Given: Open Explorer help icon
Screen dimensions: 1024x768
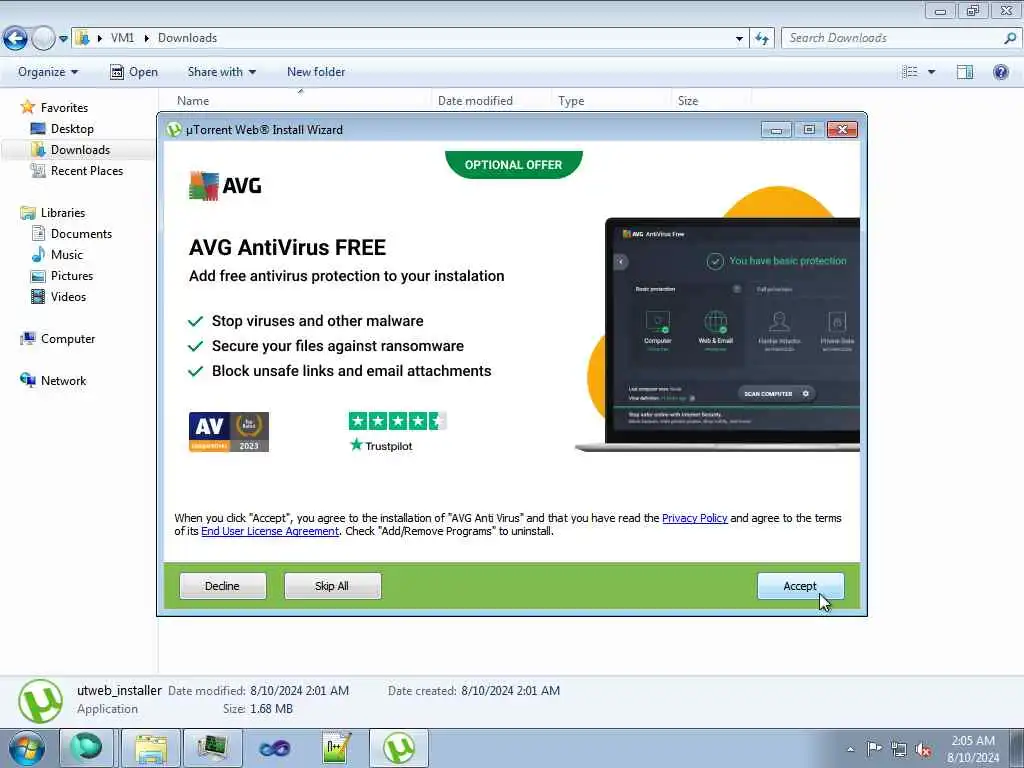Looking at the screenshot, I should pyautogui.click(x=1000, y=72).
